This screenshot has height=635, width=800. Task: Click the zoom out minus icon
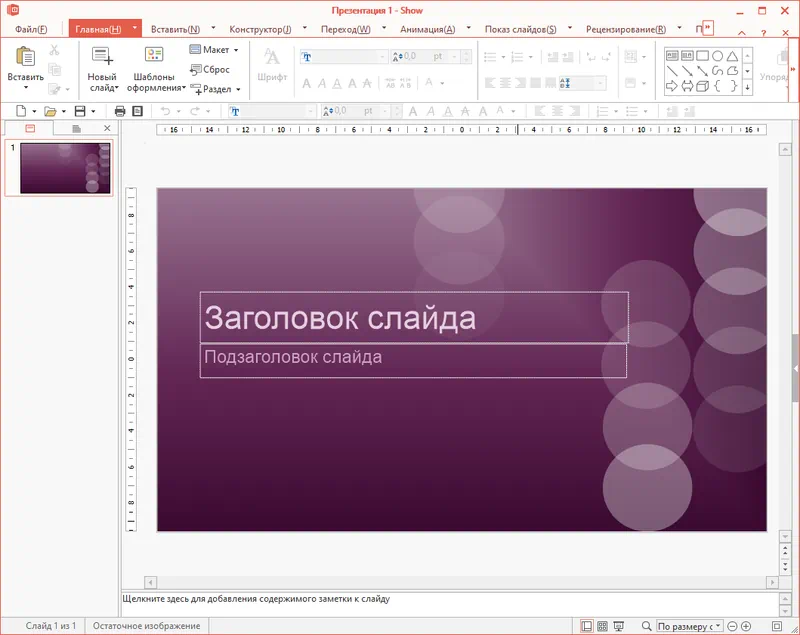732,626
